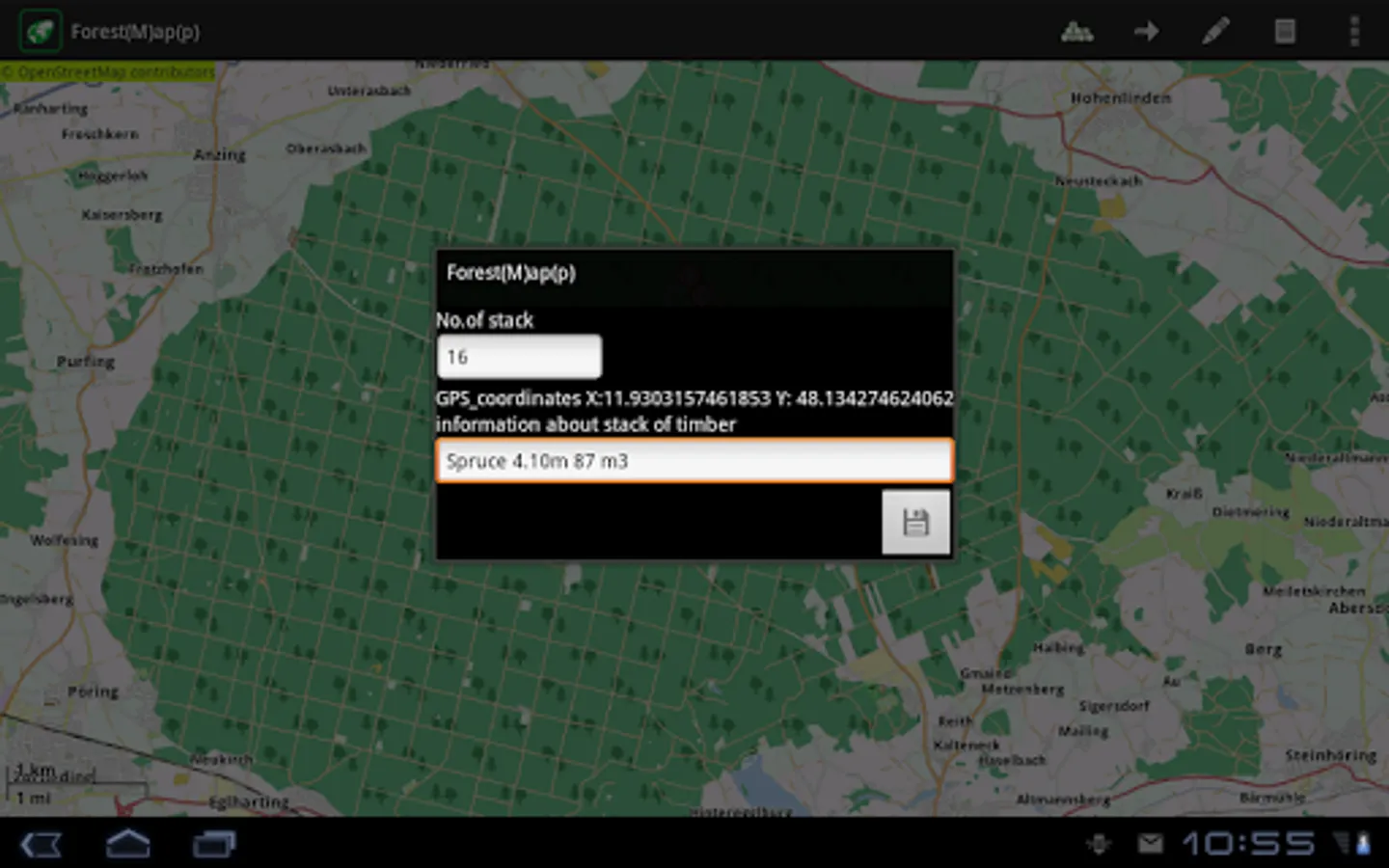Click the 'Neustockach' label on map

click(1099, 180)
